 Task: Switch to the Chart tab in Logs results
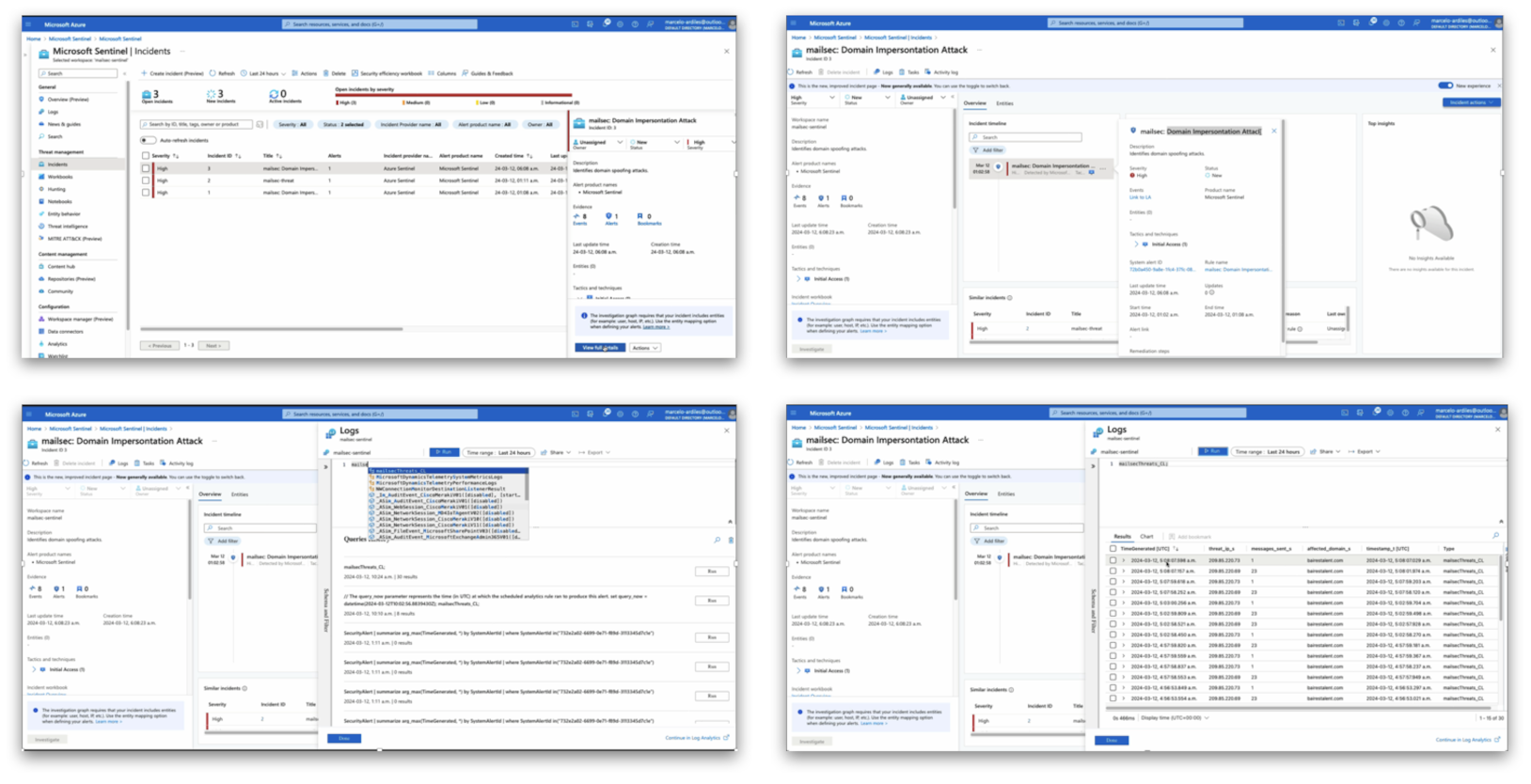[1146, 537]
